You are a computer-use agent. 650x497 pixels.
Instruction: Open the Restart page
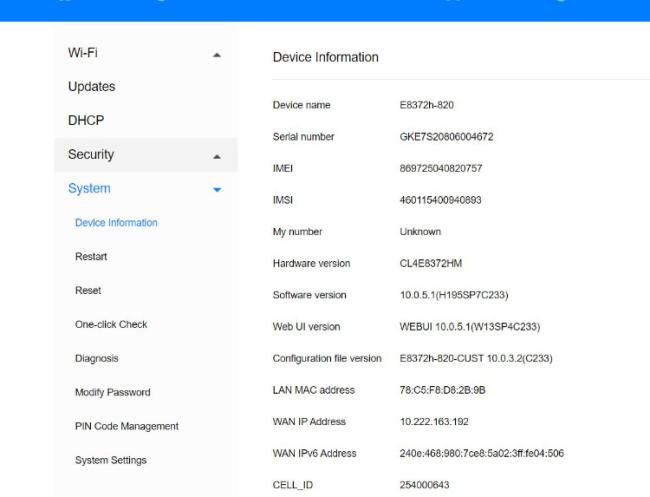pyautogui.click(x=91, y=257)
